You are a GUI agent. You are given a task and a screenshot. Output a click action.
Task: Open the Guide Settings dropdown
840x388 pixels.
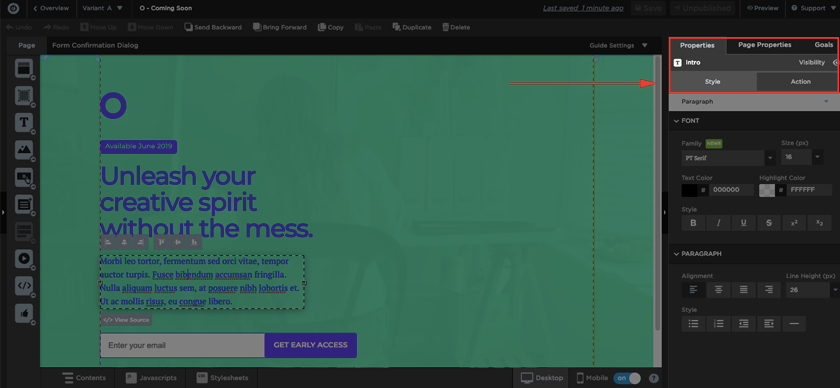point(618,46)
